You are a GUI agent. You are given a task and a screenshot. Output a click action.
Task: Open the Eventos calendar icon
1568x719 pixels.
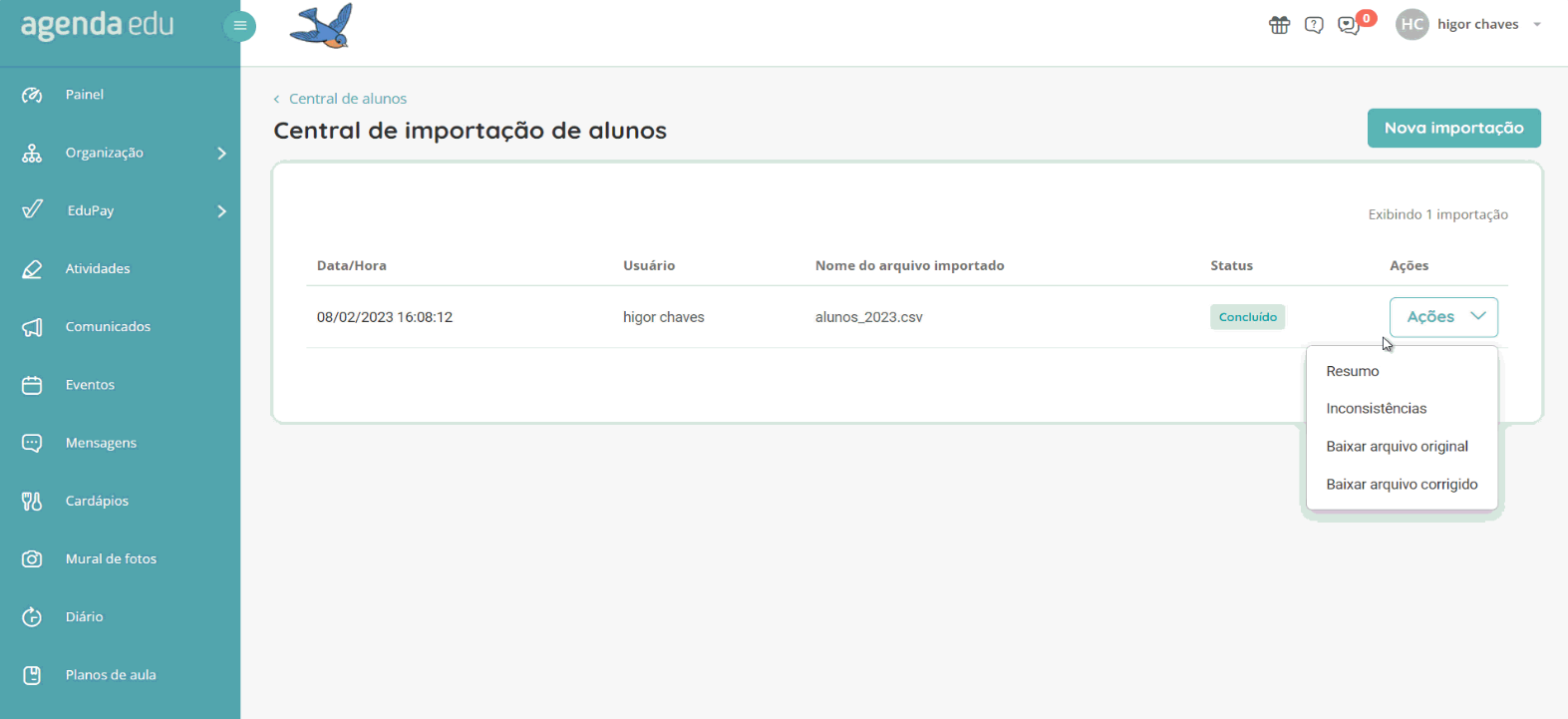32,385
